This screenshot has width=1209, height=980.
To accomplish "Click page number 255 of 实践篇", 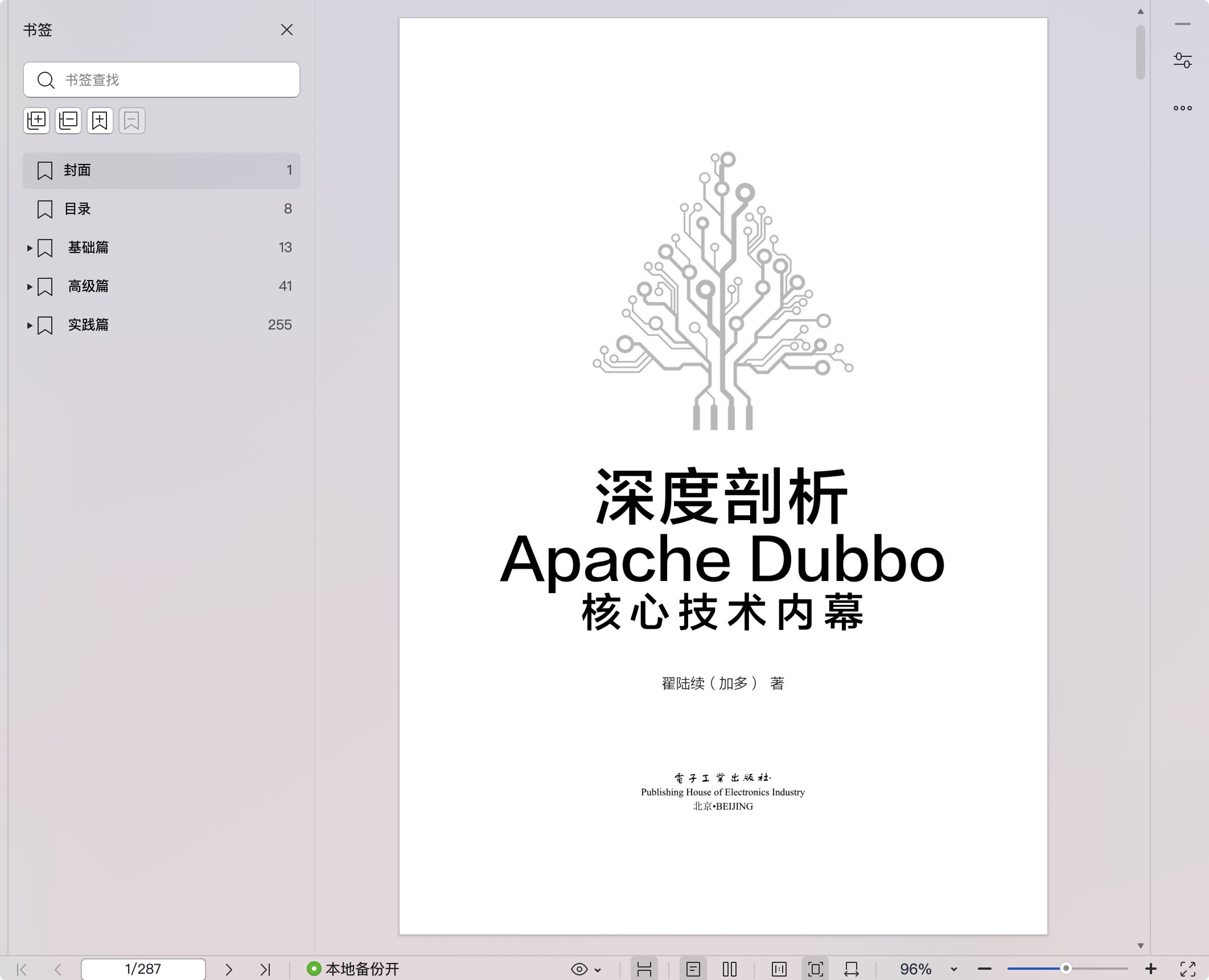I will [280, 325].
